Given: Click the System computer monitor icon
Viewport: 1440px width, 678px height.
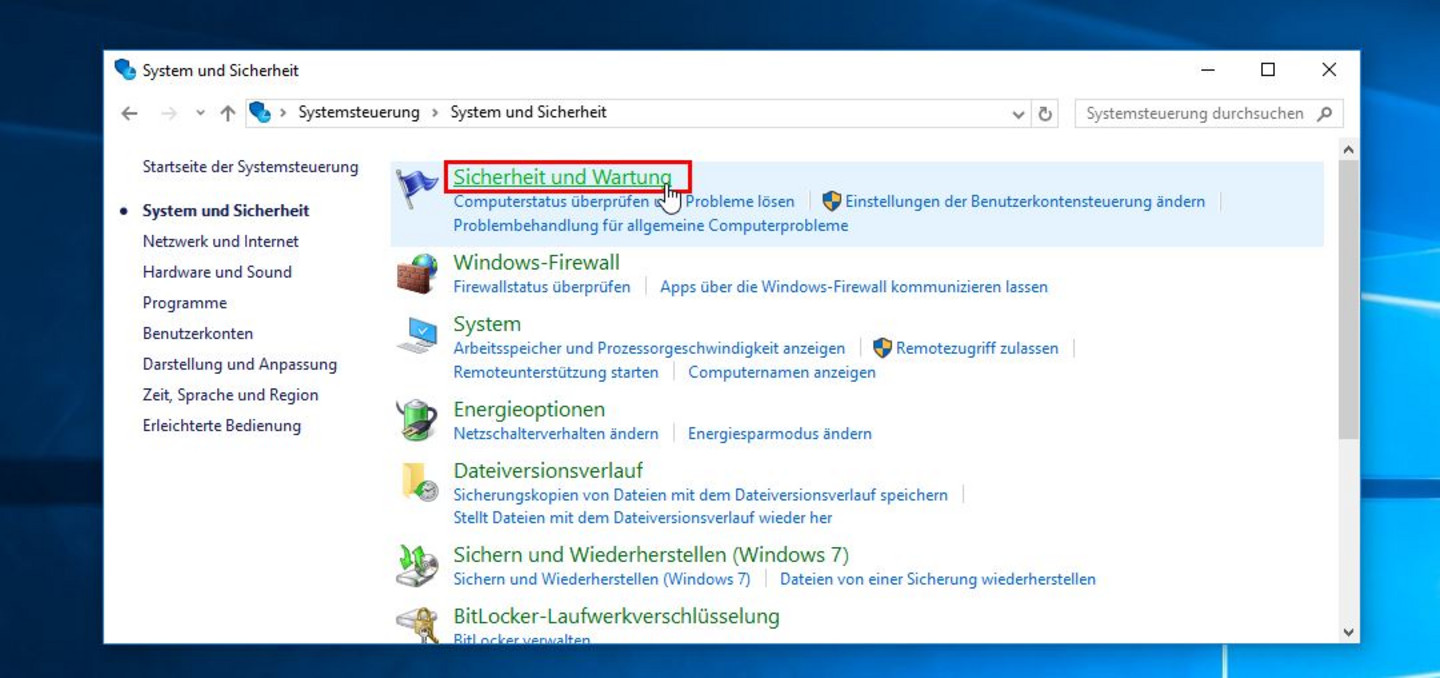Looking at the screenshot, I should tap(417, 335).
